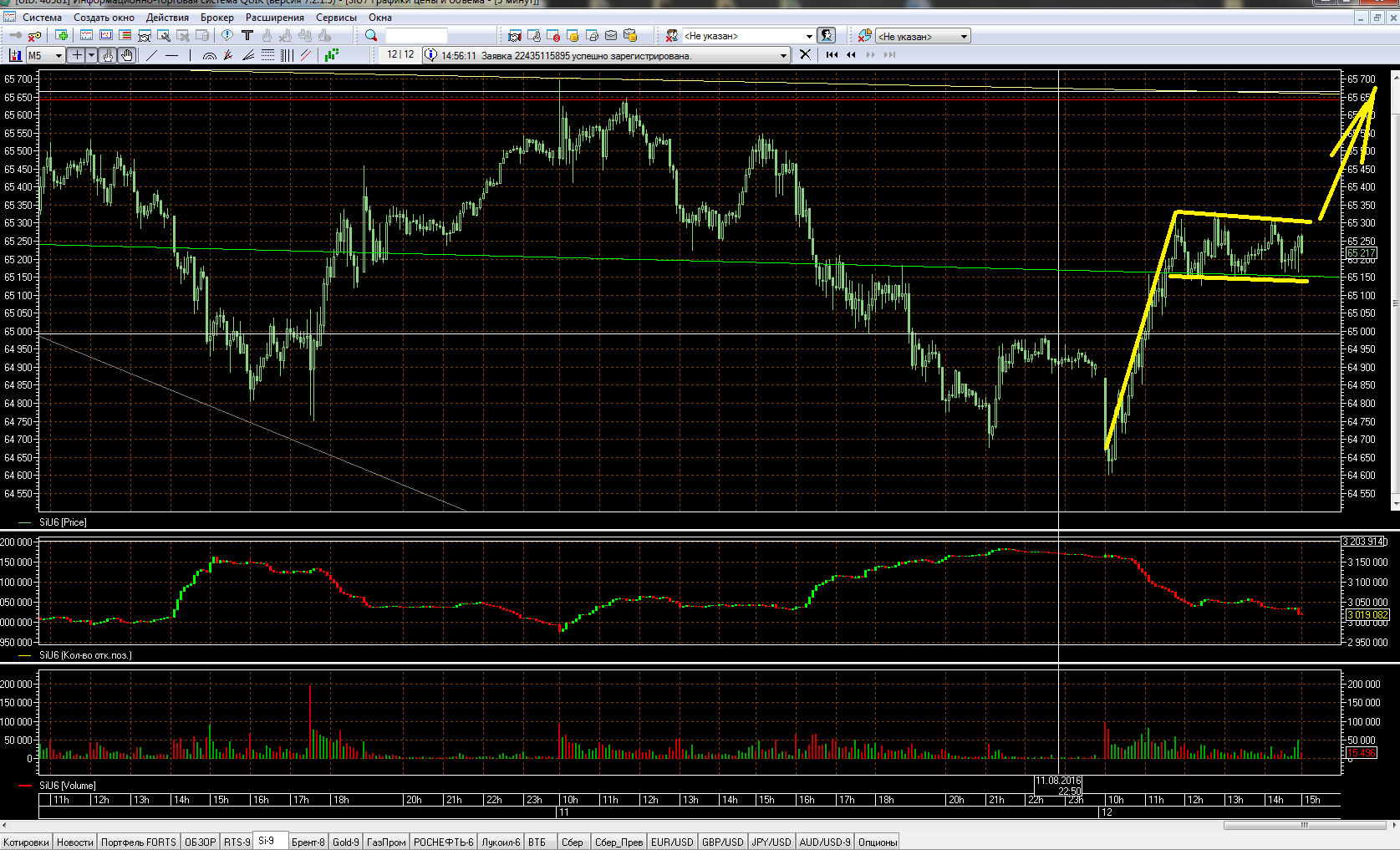Click the person portrait button beside client dropdown
Screen dimensions: 1400x850
coord(826,35)
